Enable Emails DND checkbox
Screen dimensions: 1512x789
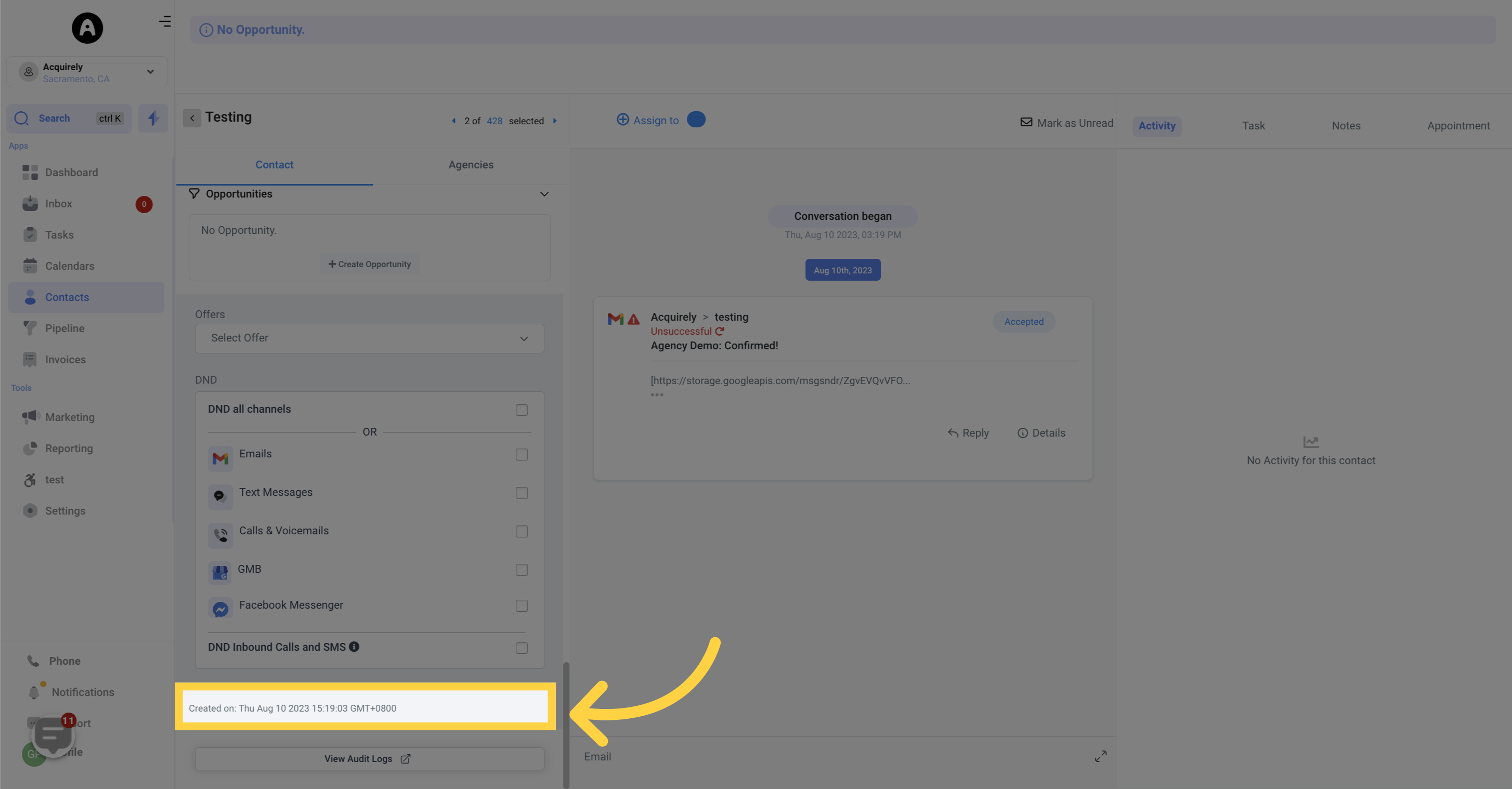522,455
